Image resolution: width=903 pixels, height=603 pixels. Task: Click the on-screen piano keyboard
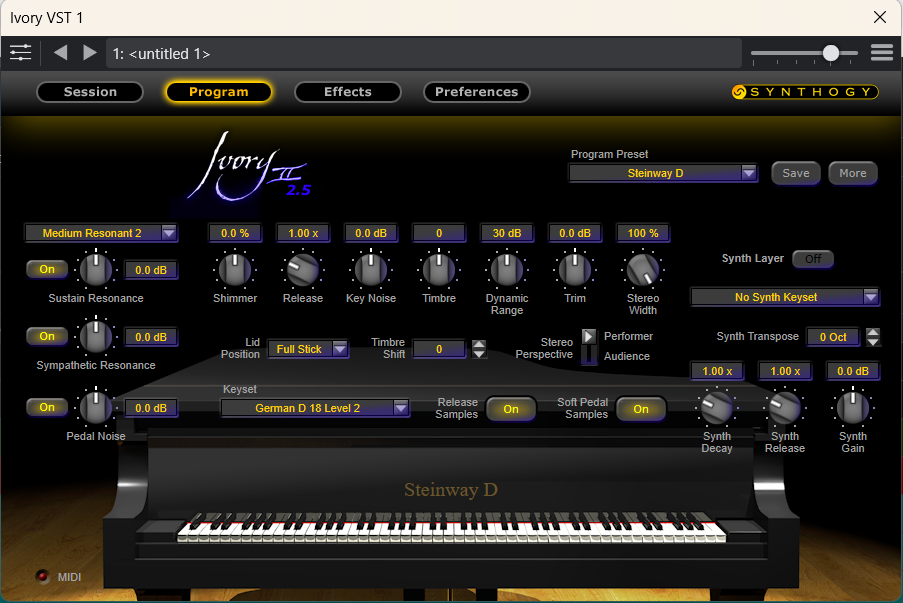[x=452, y=527]
